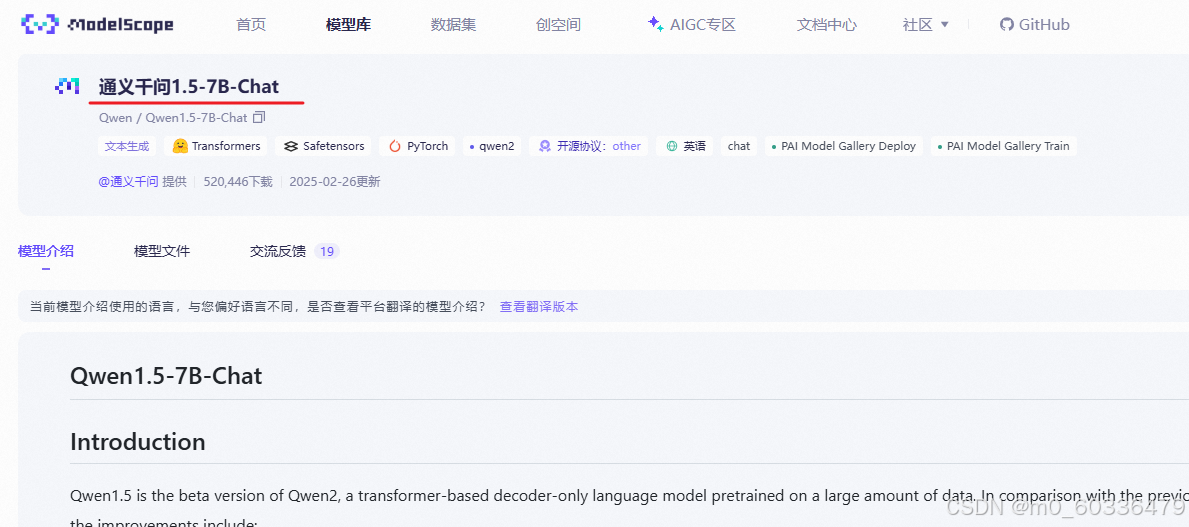Click the Qwen1.5-7B-Chat heading
This screenshot has height=527, width=1189.
pyautogui.click(x=166, y=375)
